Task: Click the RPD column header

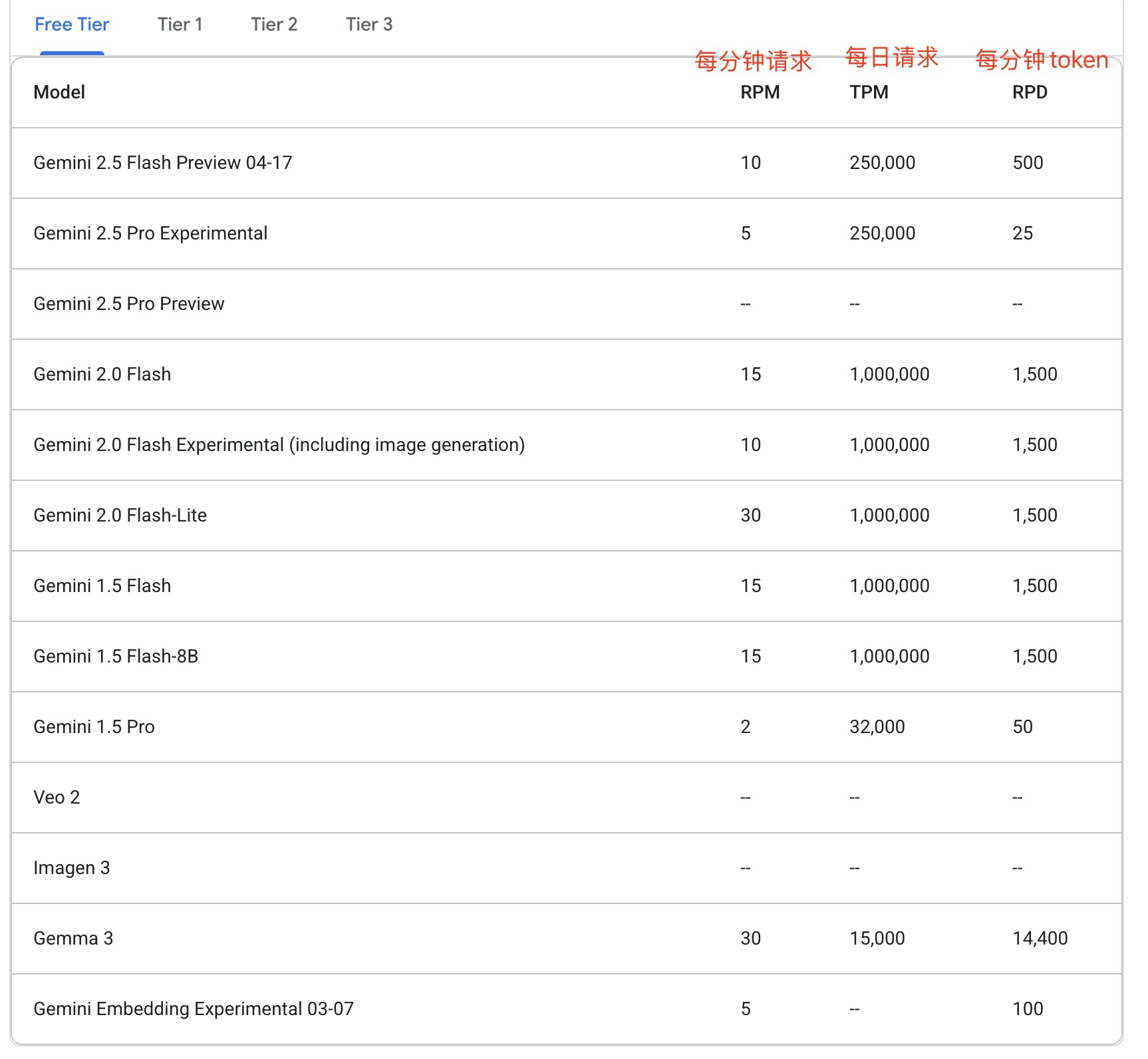Action: (1030, 92)
